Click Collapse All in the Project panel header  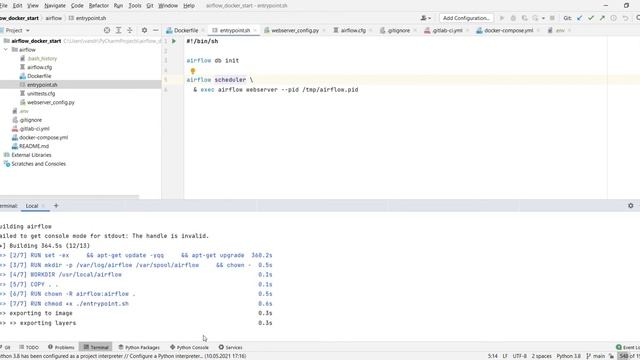click(x=130, y=30)
